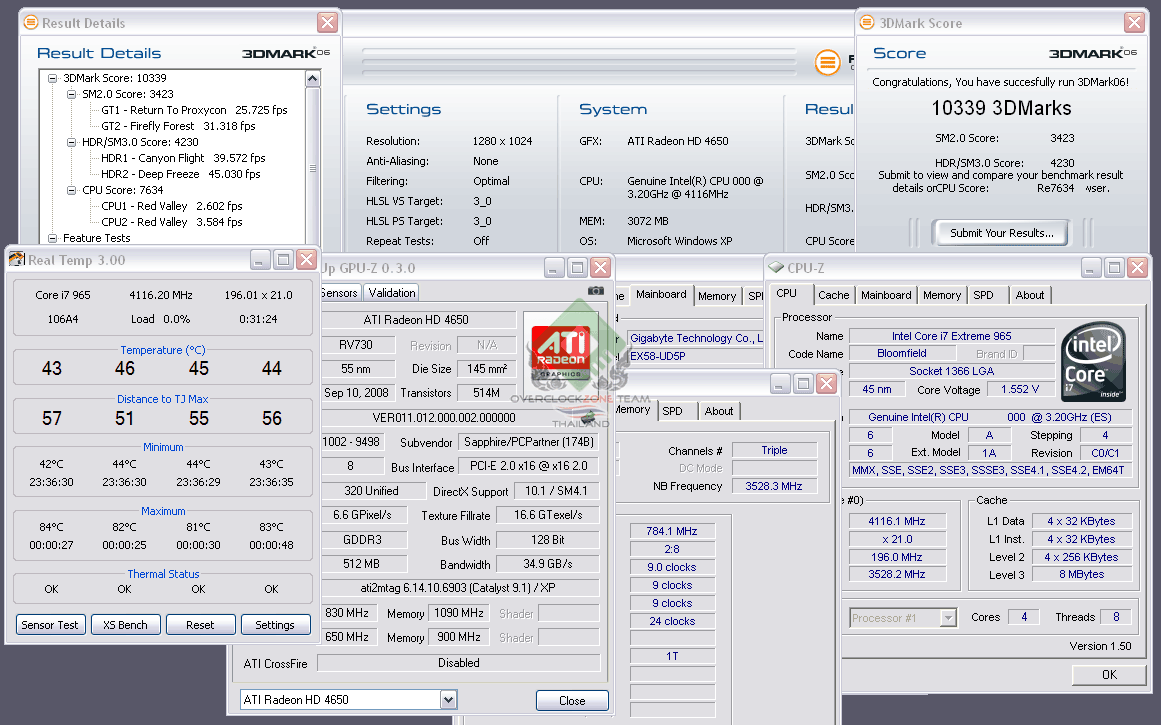The image size is (1161, 725).
Task: Collapse the Feature Tests tree node
Action: click(x=53, y=238)
